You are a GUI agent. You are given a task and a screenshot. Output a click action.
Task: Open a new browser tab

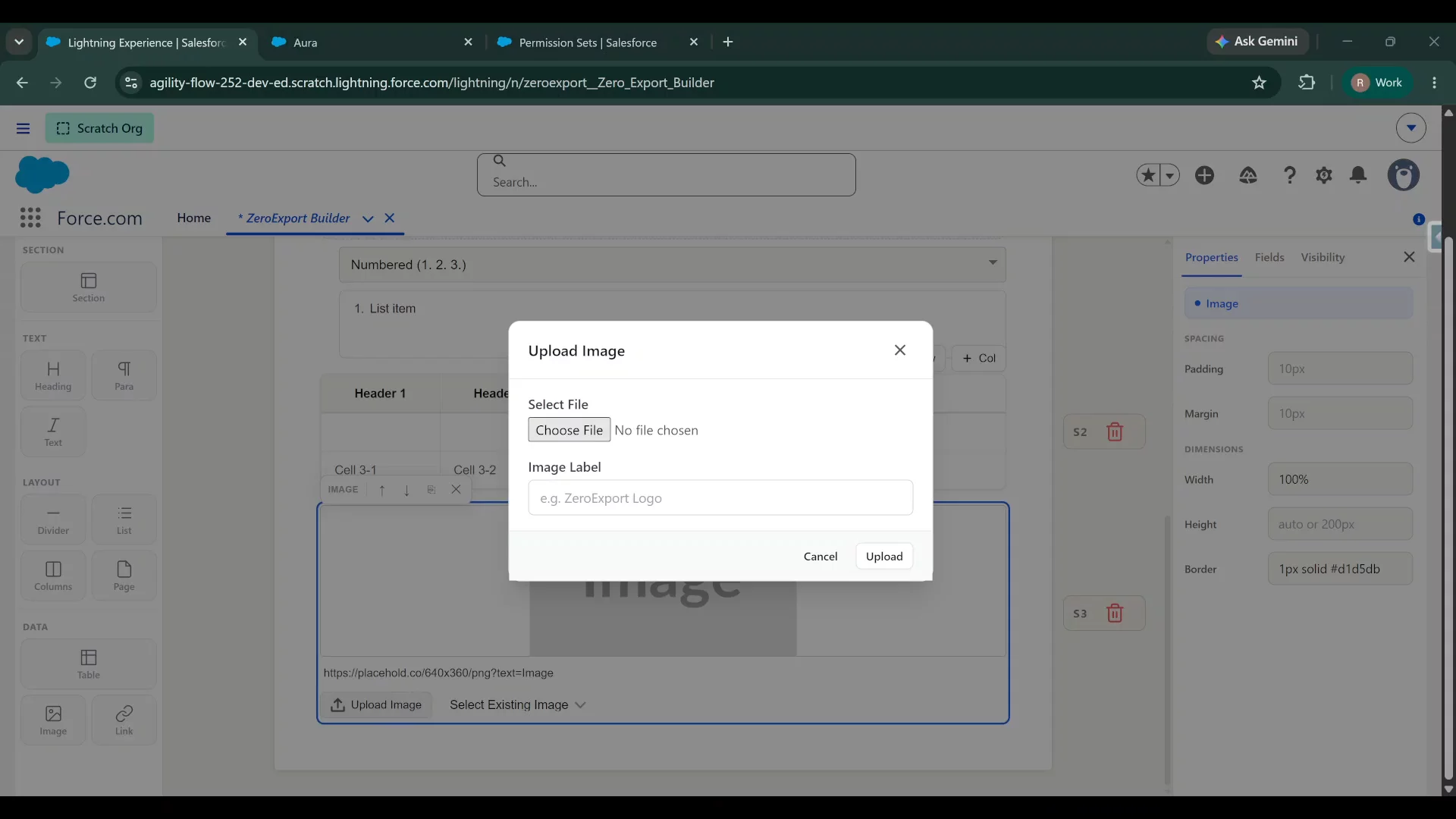coord(728,42)
